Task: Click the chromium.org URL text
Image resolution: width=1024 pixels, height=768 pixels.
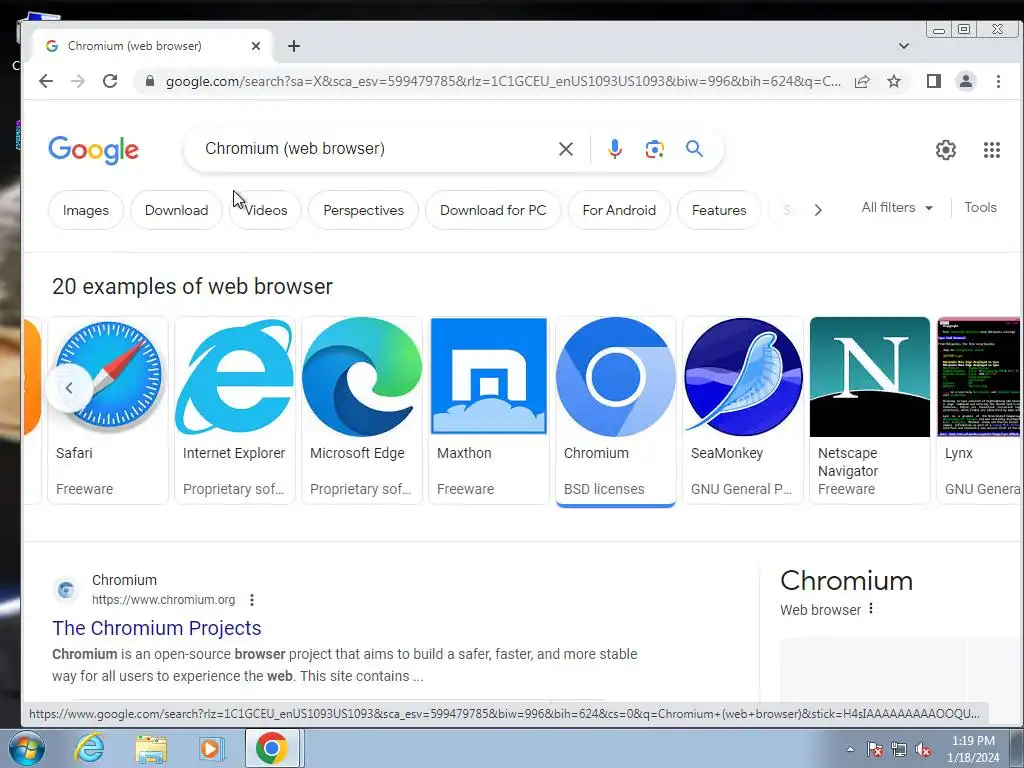Action: (163, 600)
